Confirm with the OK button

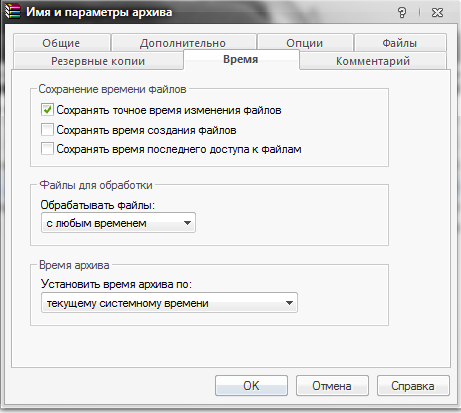pyautogui.click(x=251, y=386)
